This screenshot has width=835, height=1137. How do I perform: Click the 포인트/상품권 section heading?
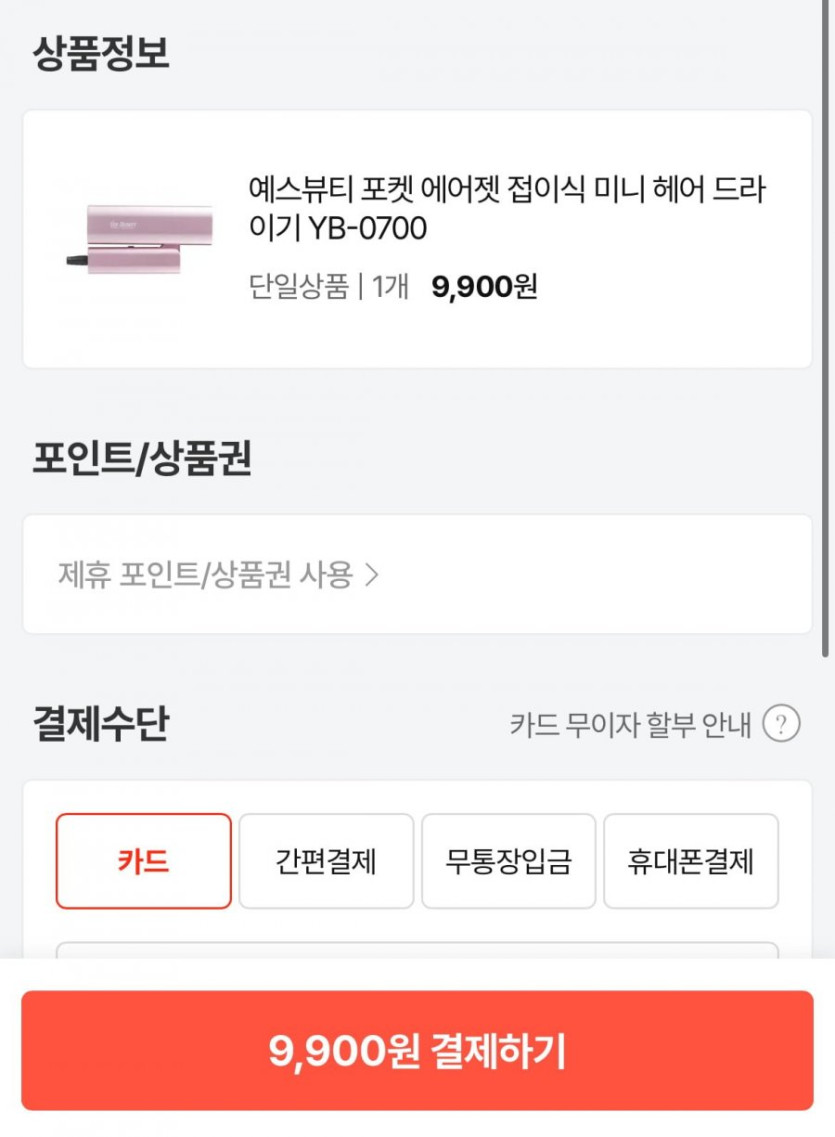[142, 458]
